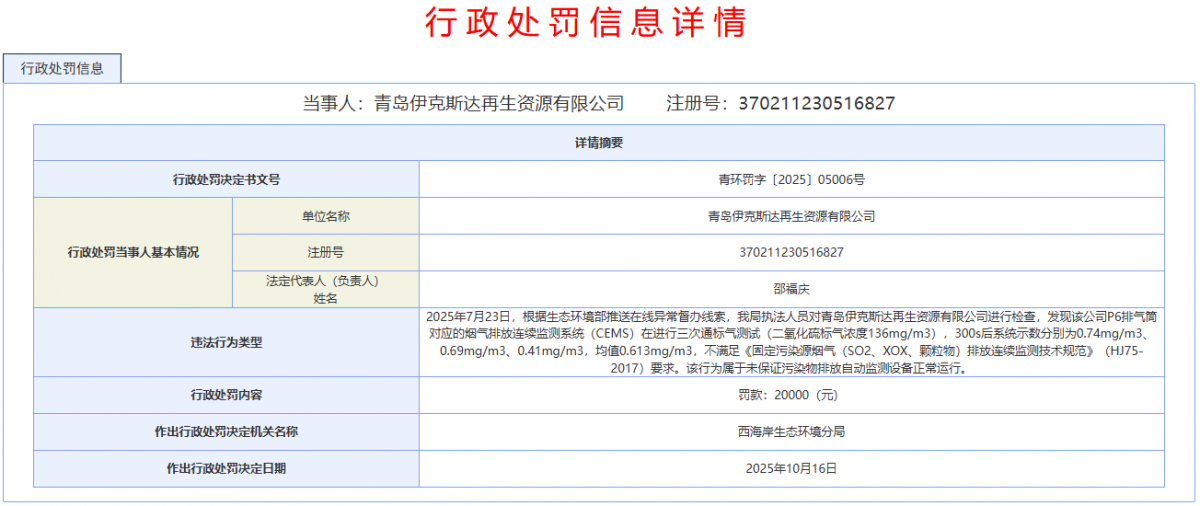Open the 行政处罚信息 tab
The image size is (1200, 506).
pyautogui.click(x=62, y=68)
